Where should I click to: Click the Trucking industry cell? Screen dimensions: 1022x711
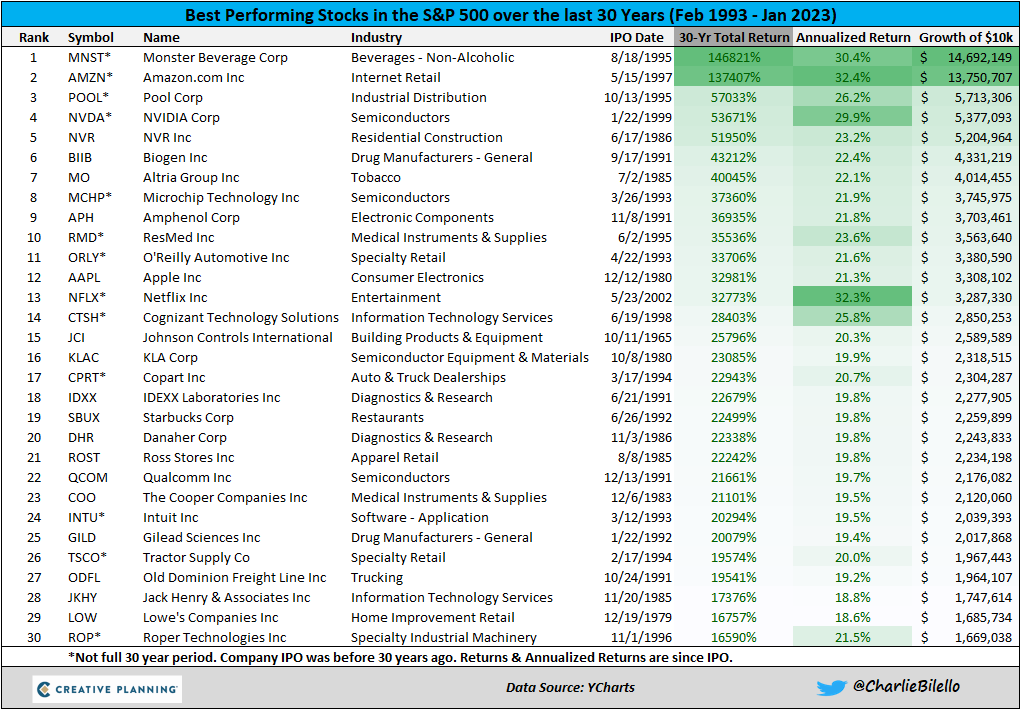coord(377,577)
